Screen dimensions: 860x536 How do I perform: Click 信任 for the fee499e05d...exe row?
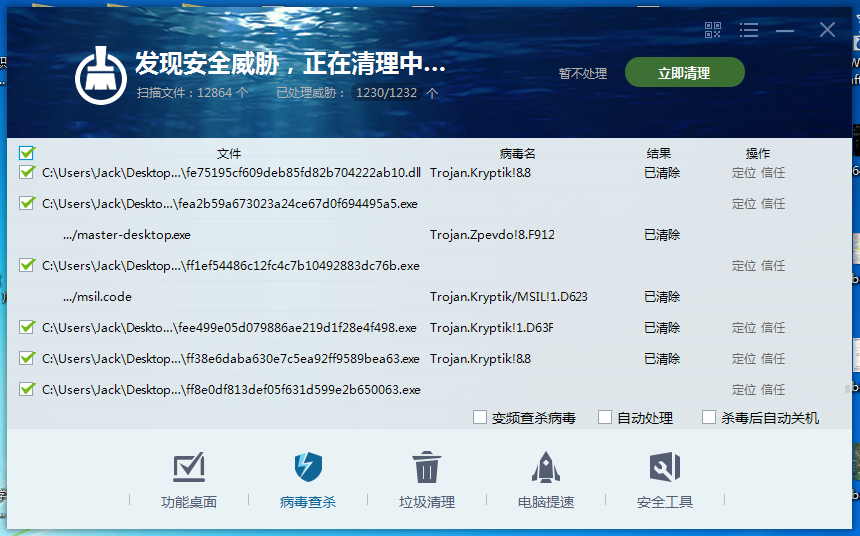(773, 328)
